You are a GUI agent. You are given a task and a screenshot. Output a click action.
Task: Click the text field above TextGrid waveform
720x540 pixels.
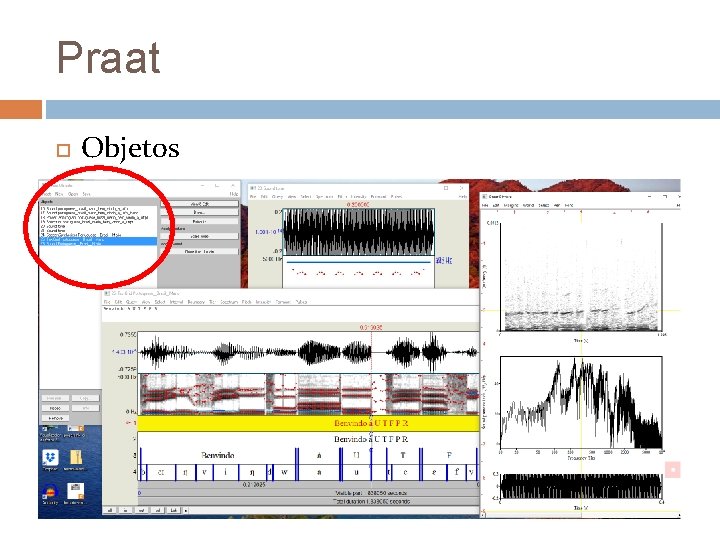tap(290, 314)
